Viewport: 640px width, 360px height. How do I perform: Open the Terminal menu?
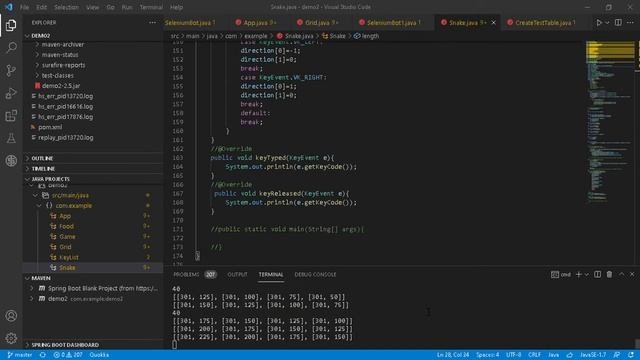tap(151, 7)
